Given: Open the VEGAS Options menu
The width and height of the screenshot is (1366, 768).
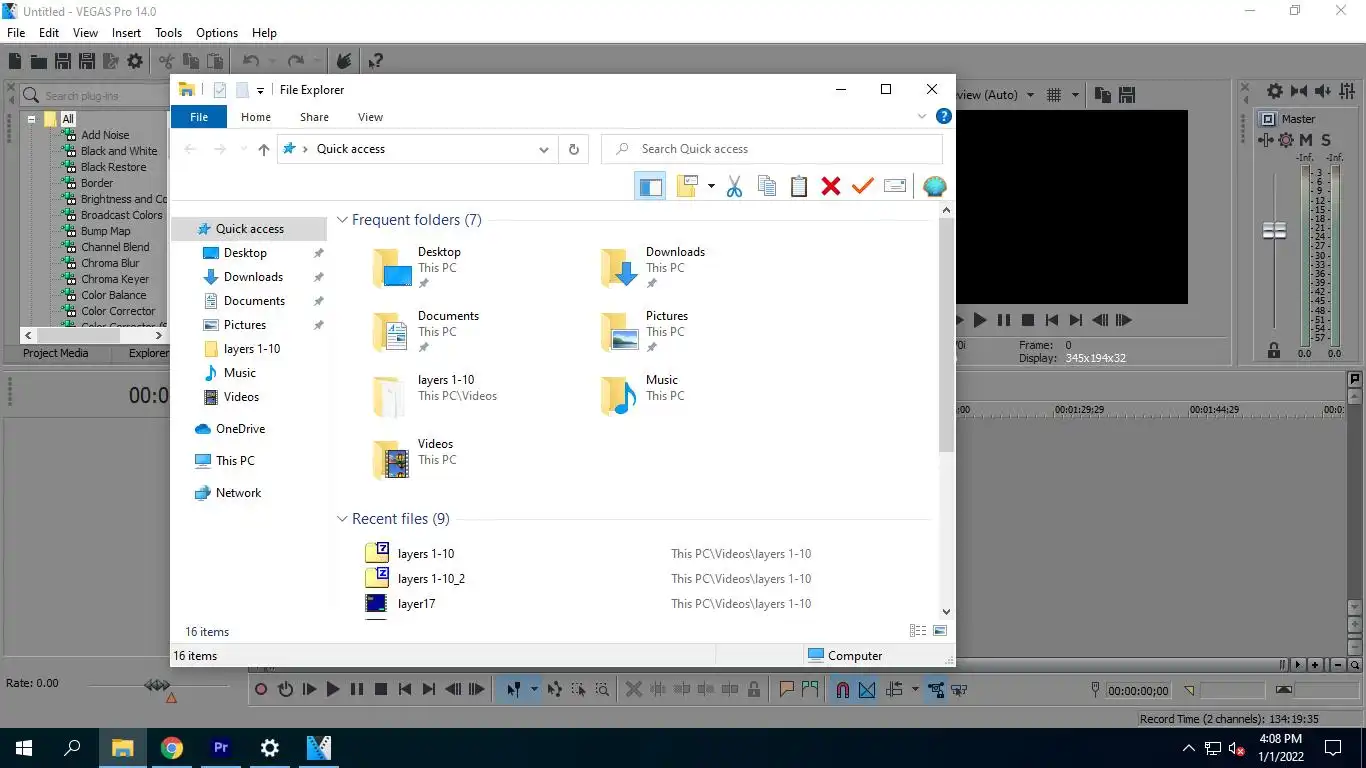Looking at the screenshot, I should click(217, 33).
